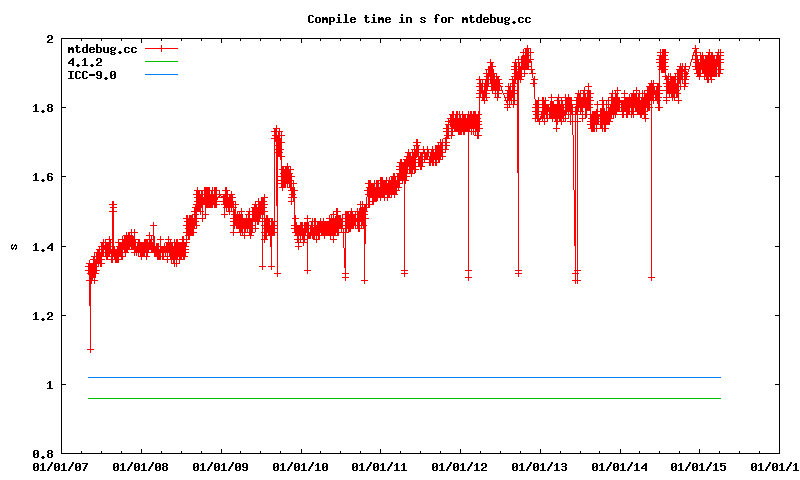Click the blue line sample beside ICC-9.0
Viewport: 800px width, 480px height.
[160, 75]
